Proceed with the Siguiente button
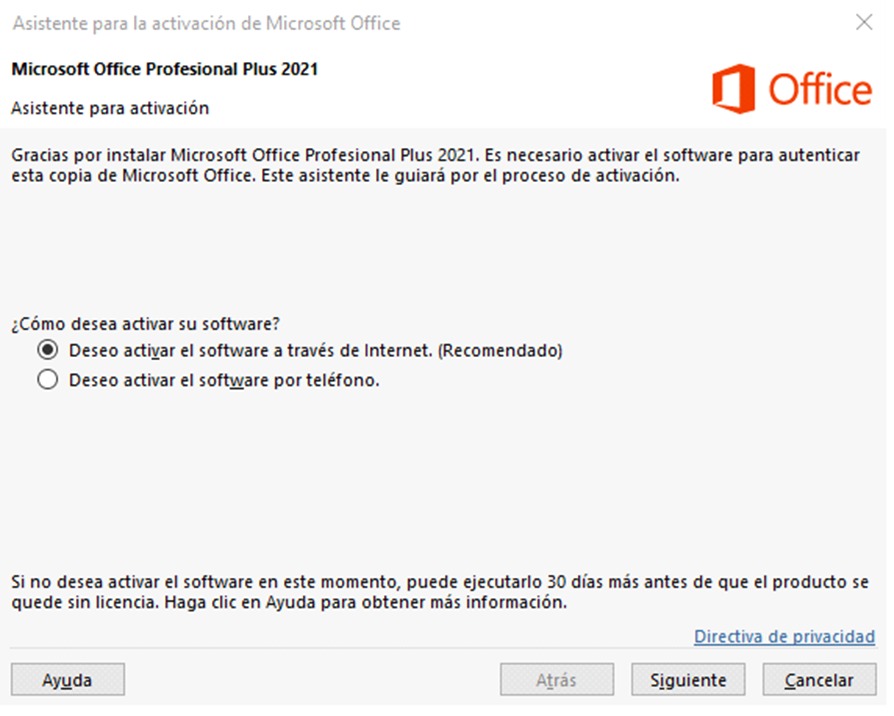This screenshot has width=894, height=716. pos(688,680)
